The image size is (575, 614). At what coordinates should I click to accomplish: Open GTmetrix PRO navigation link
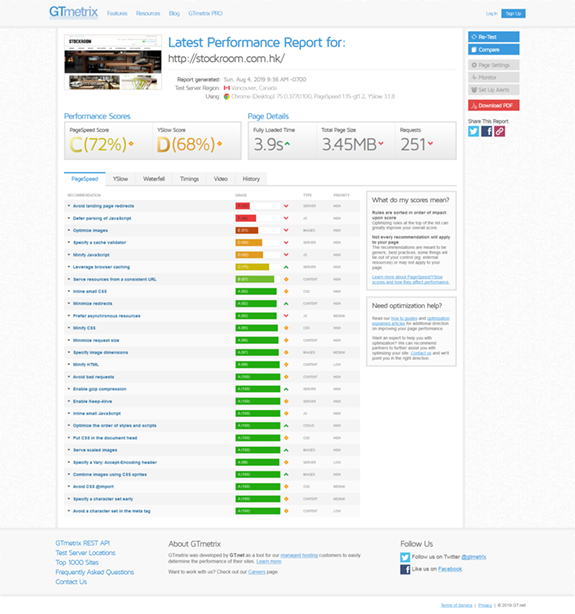pyautogui.click(x=205, y=13)
